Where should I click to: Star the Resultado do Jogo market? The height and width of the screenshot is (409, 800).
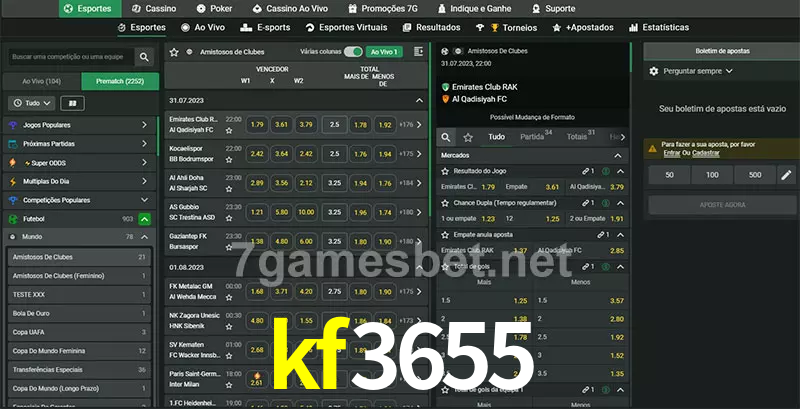click(x=445, y=171)
